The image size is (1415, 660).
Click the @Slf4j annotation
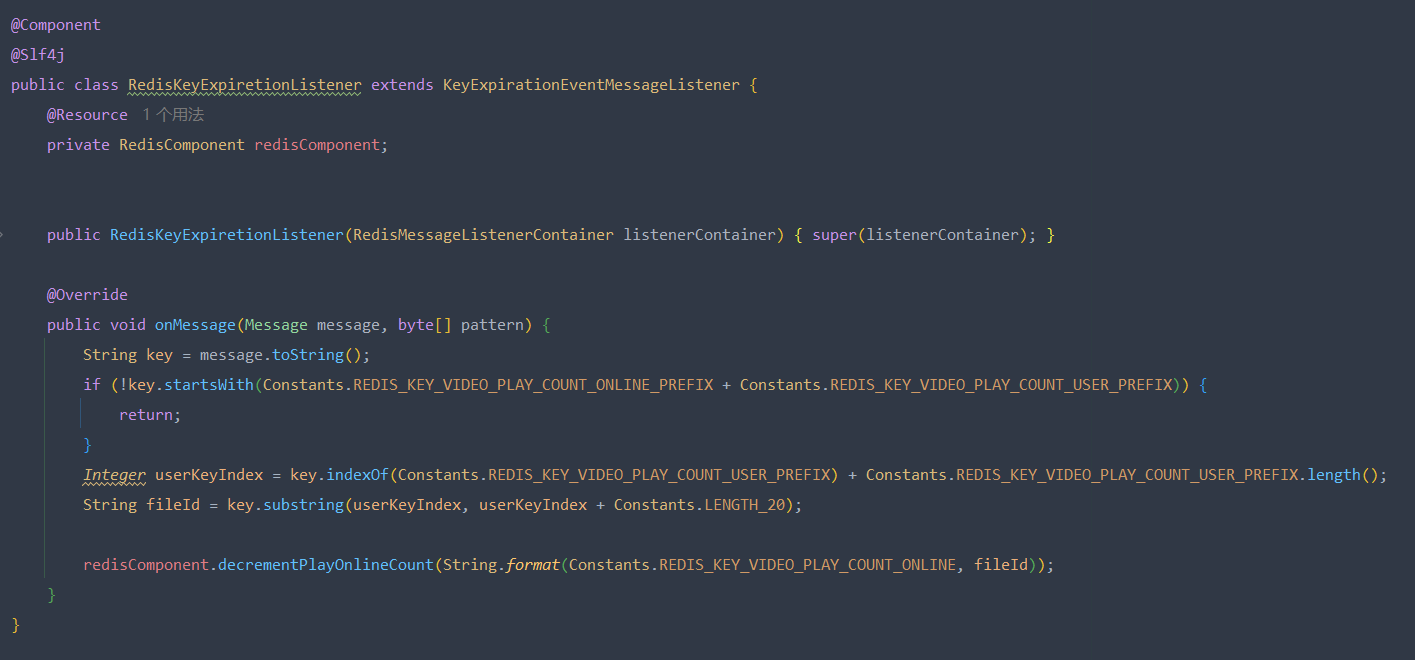point(38,55)
